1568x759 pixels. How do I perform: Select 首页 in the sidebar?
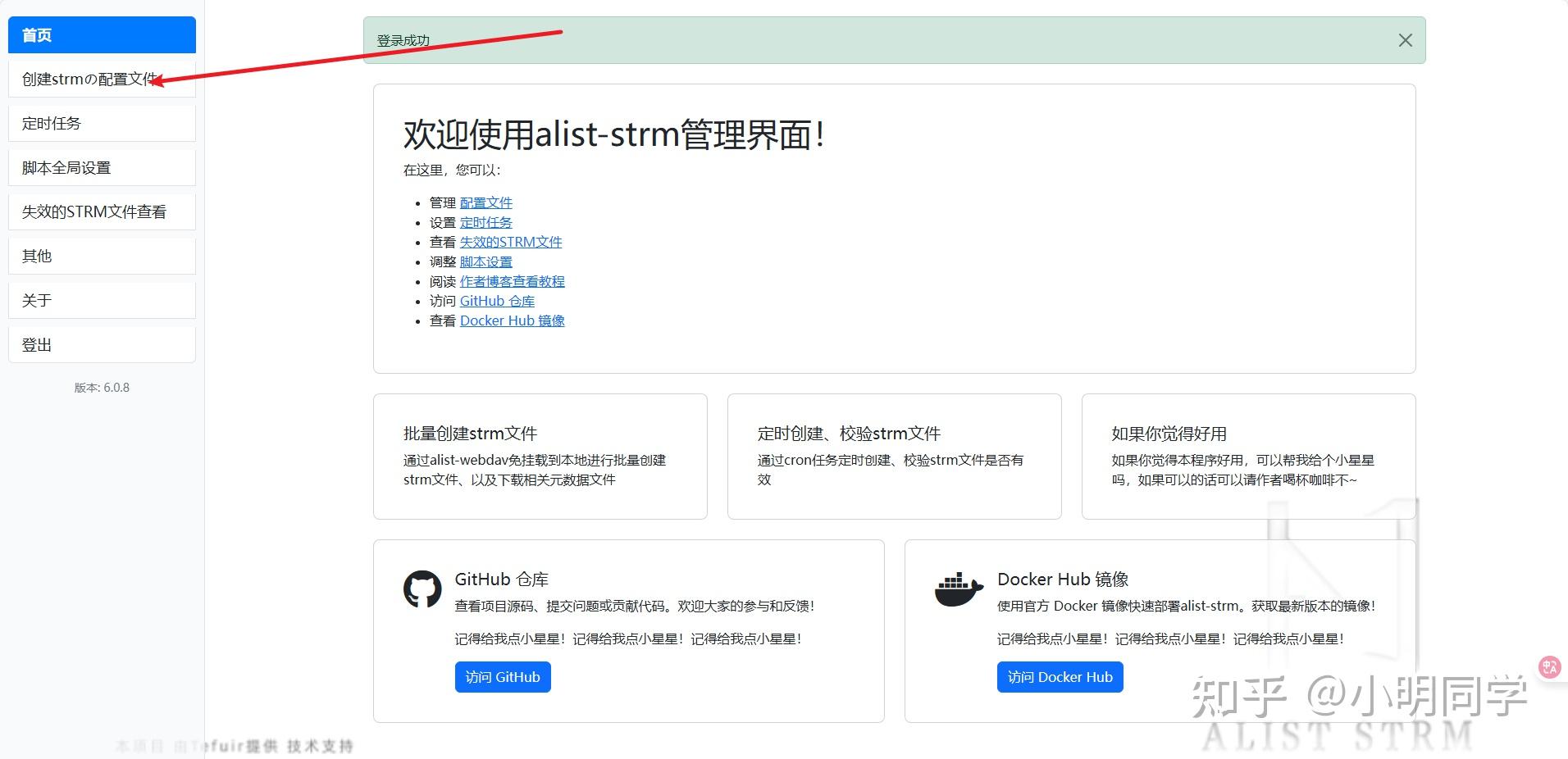(101, 34)
